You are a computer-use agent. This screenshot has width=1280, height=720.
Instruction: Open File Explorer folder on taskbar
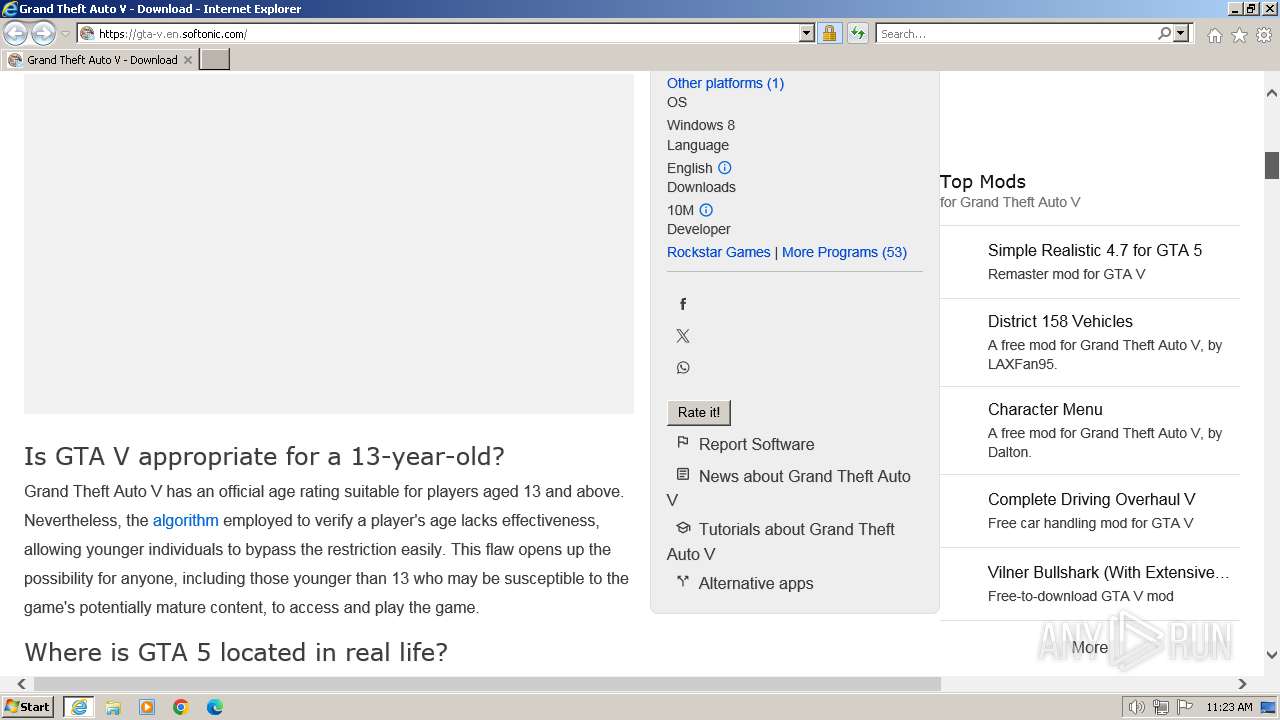click(113, 707)
